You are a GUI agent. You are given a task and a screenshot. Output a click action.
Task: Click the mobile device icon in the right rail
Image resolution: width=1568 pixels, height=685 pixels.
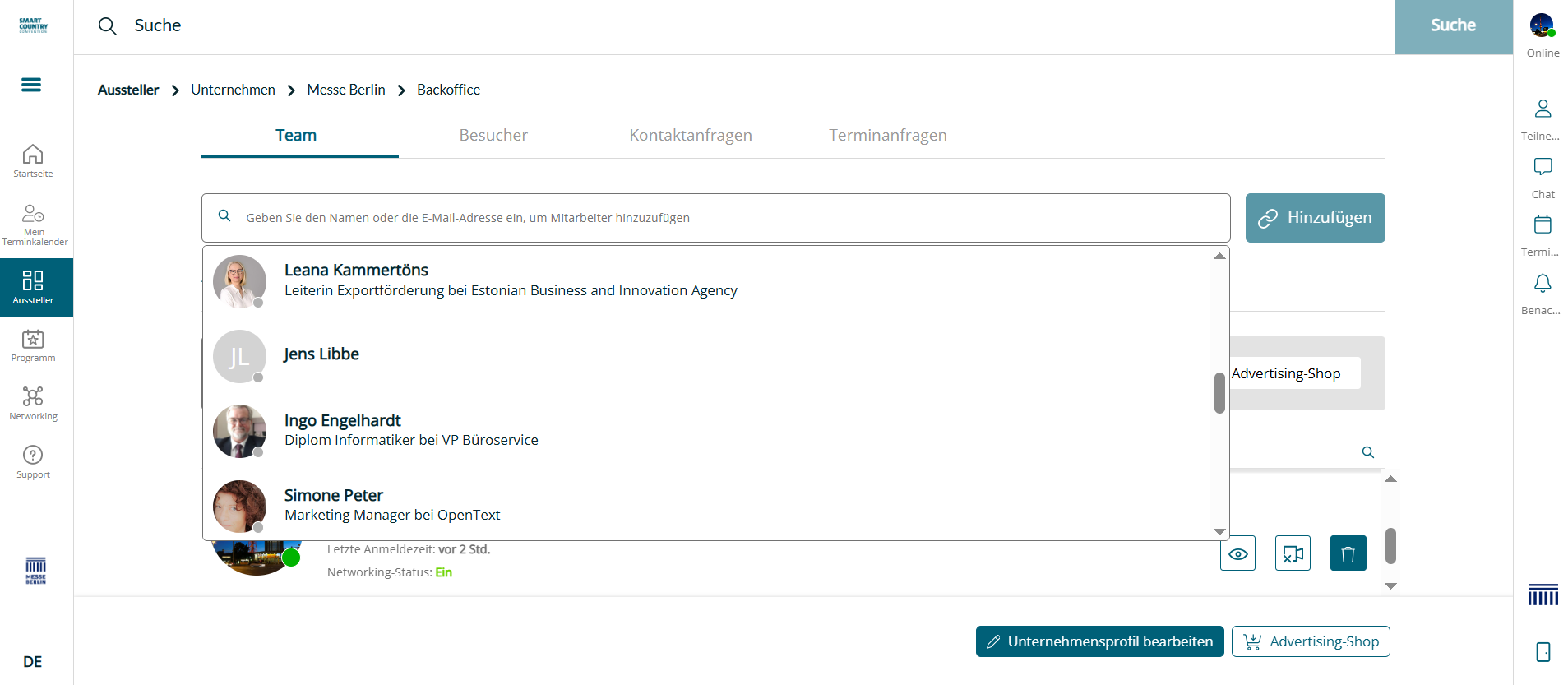click(1543, 652)
